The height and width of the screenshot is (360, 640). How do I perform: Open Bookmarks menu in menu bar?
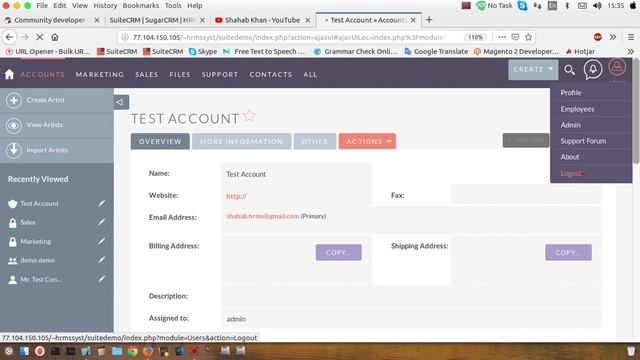141,6
